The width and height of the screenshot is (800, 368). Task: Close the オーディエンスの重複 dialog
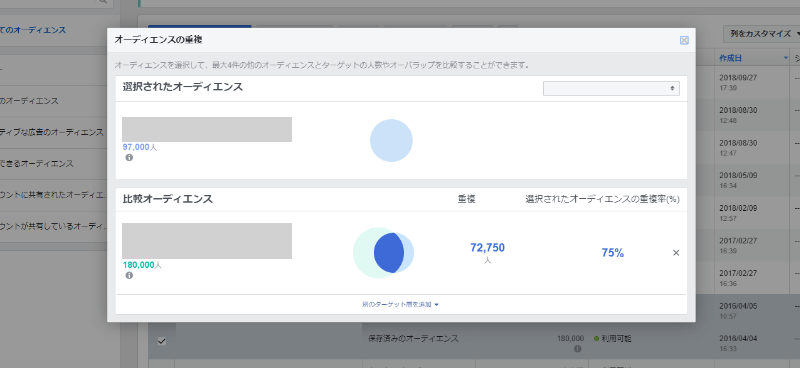[684, 40]
